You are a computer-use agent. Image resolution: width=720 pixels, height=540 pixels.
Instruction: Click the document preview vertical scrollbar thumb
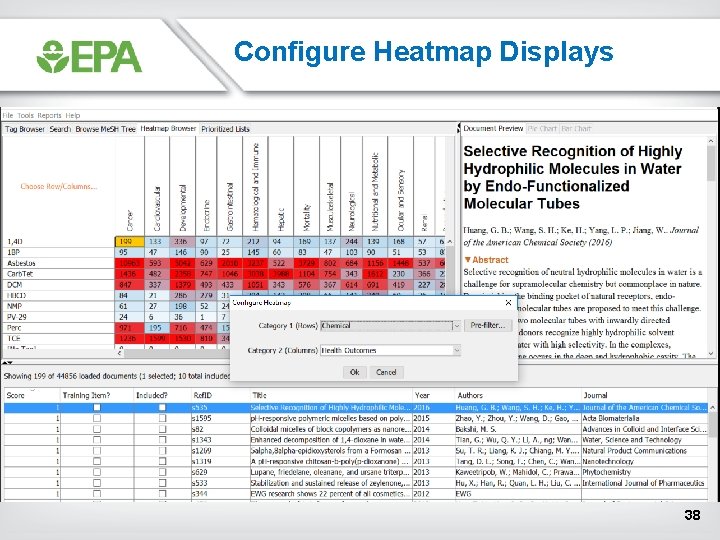711,164
